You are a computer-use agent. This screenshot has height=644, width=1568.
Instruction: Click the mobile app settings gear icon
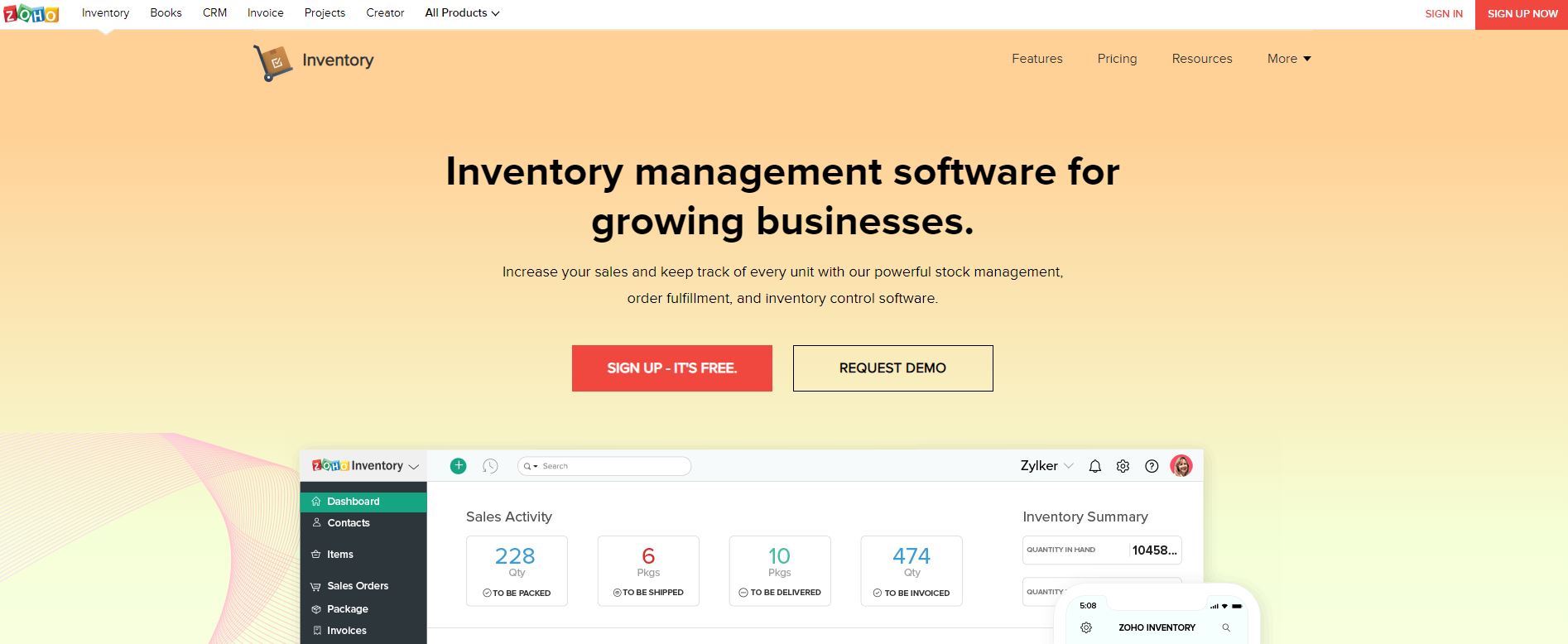[x=1086, y=627]
